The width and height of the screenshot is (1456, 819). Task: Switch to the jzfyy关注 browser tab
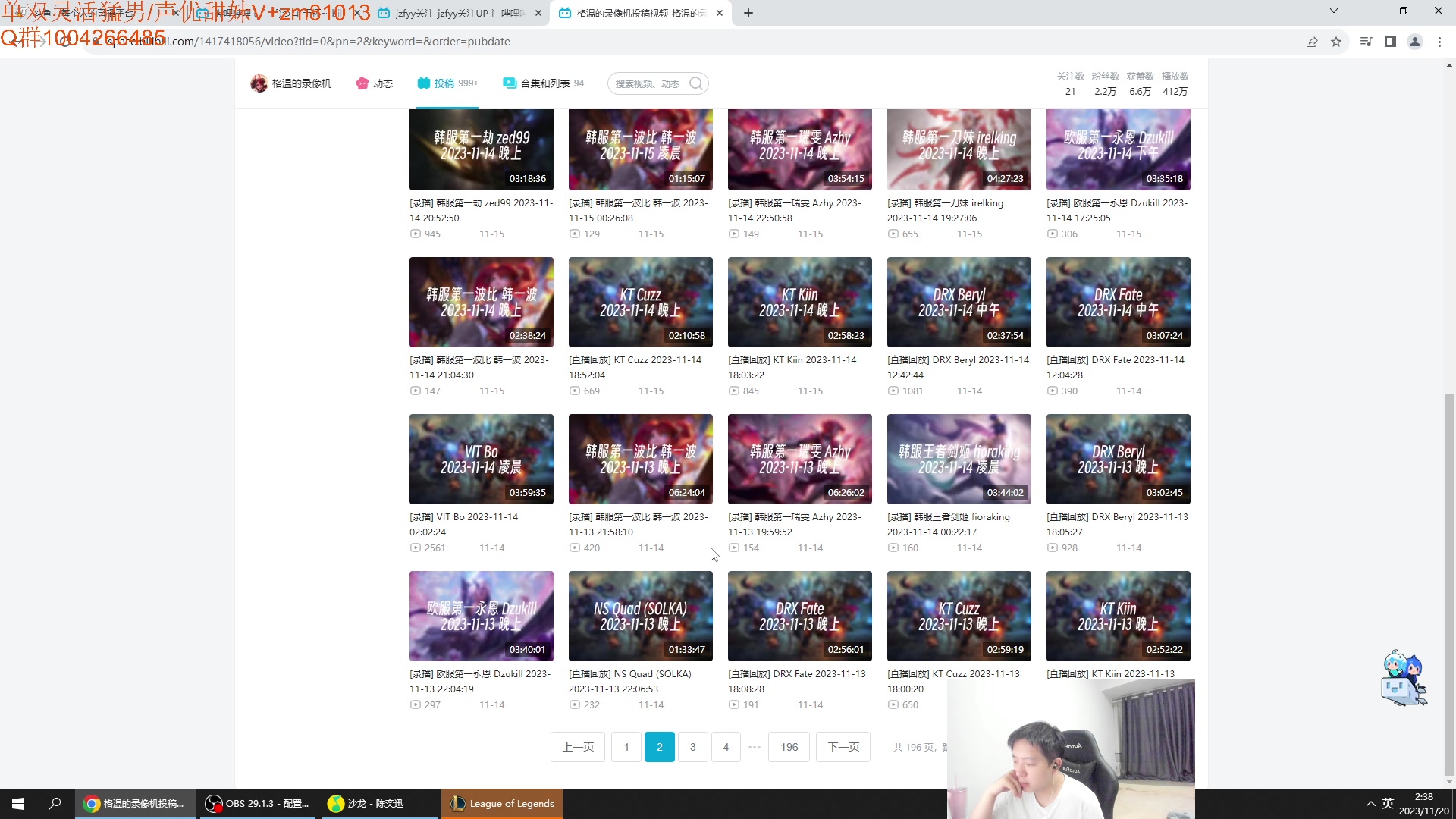pos(460,13)
